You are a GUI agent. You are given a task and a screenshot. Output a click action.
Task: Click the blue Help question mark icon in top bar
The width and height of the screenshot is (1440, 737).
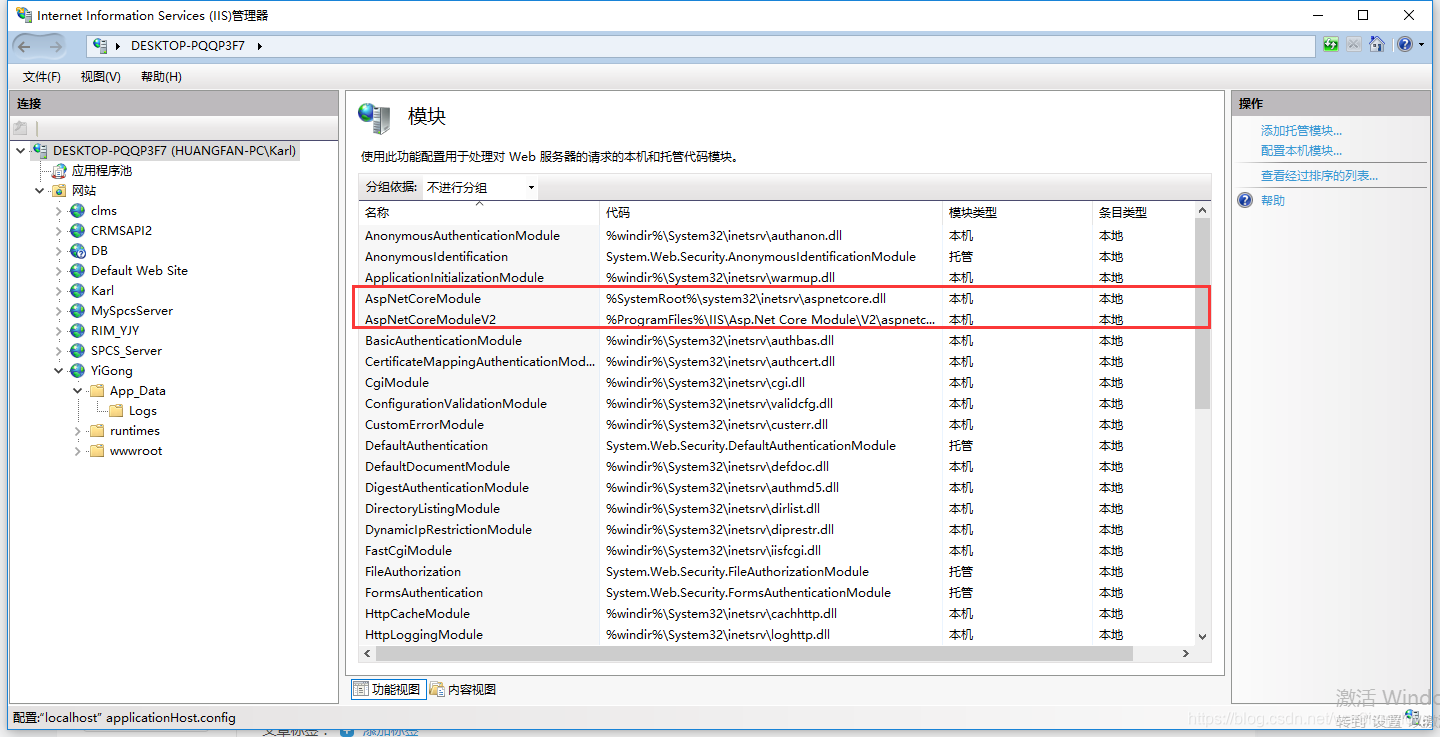click(1405, 45)
